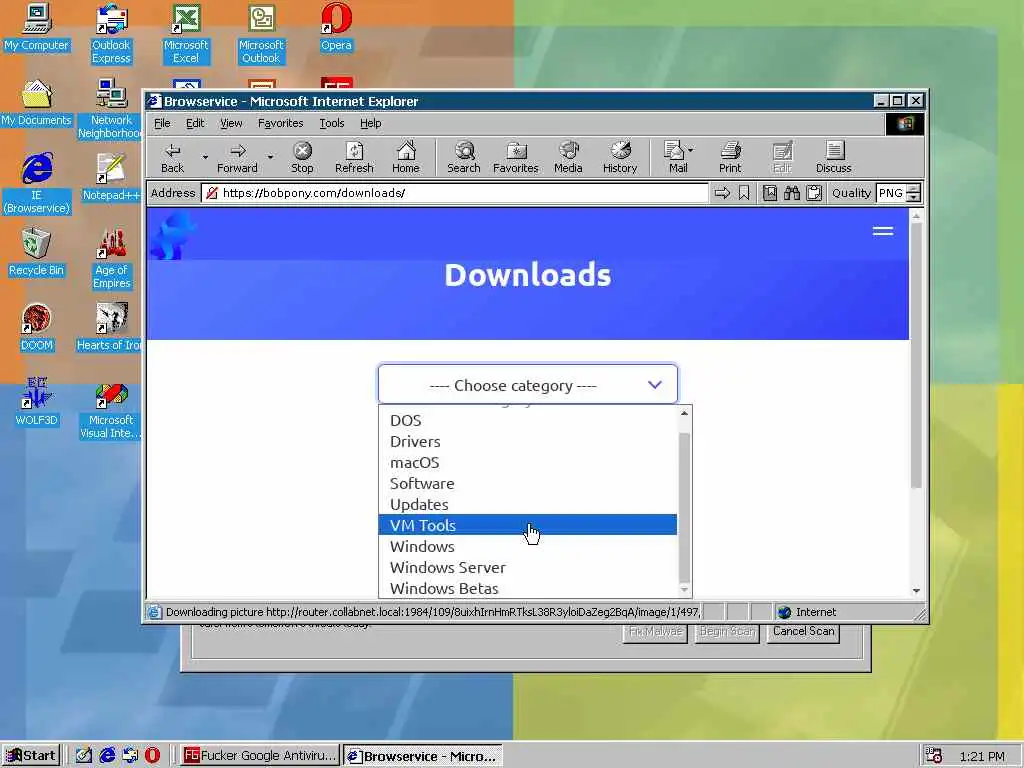1024x768 pixels.
Task: Open the Search pane
Action: click(464, 158)
